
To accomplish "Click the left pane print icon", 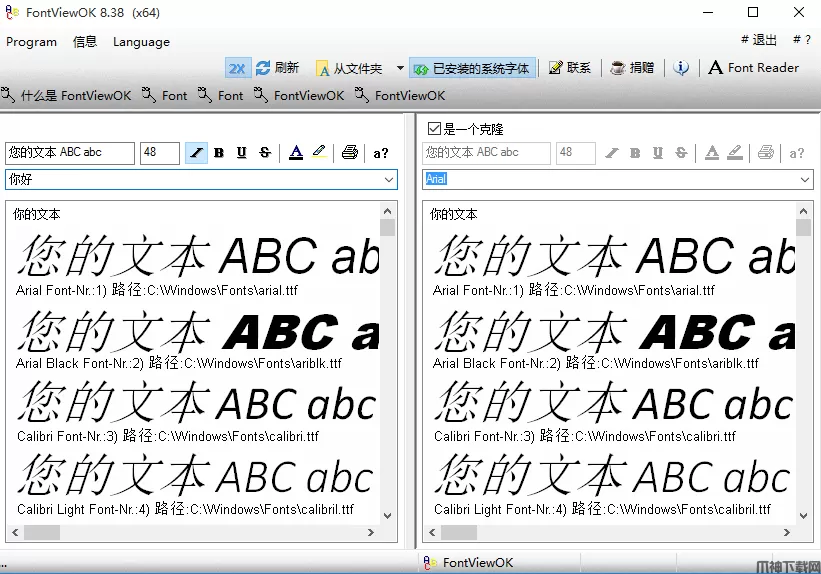I will pyautogui.click(x=349, y=153).
